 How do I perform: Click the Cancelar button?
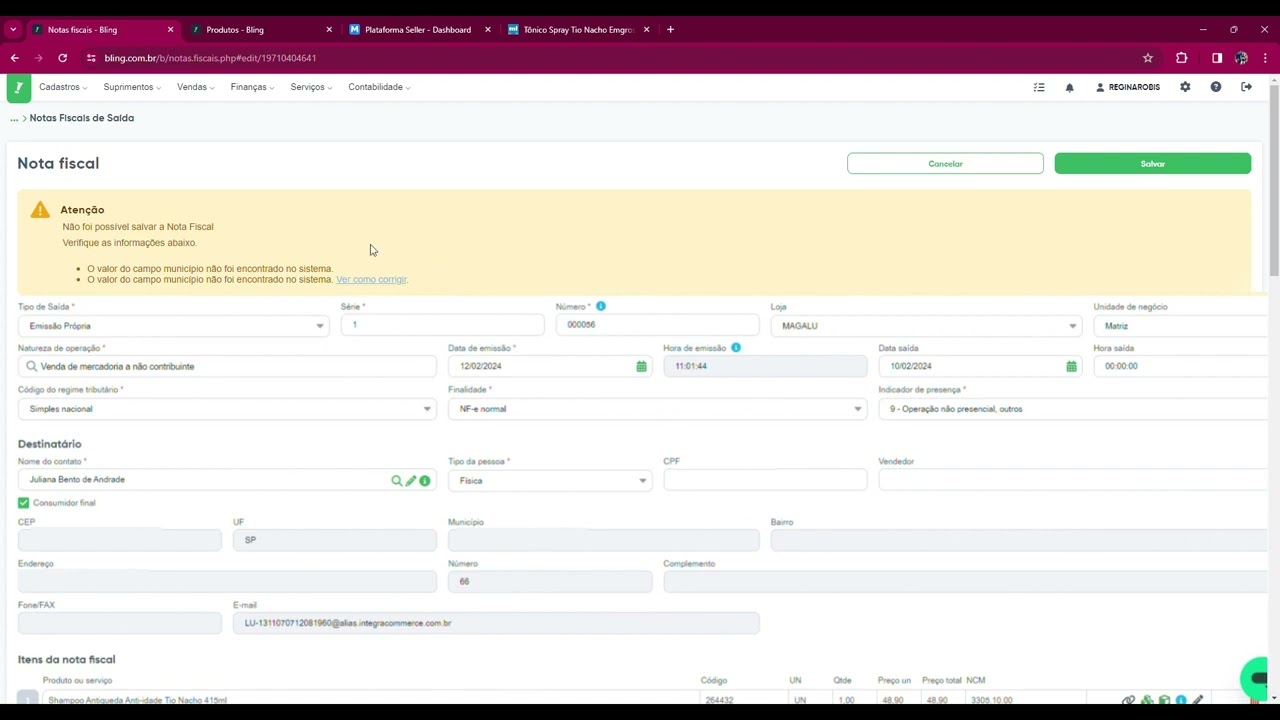pyautogui.click(x=945, y=164)
